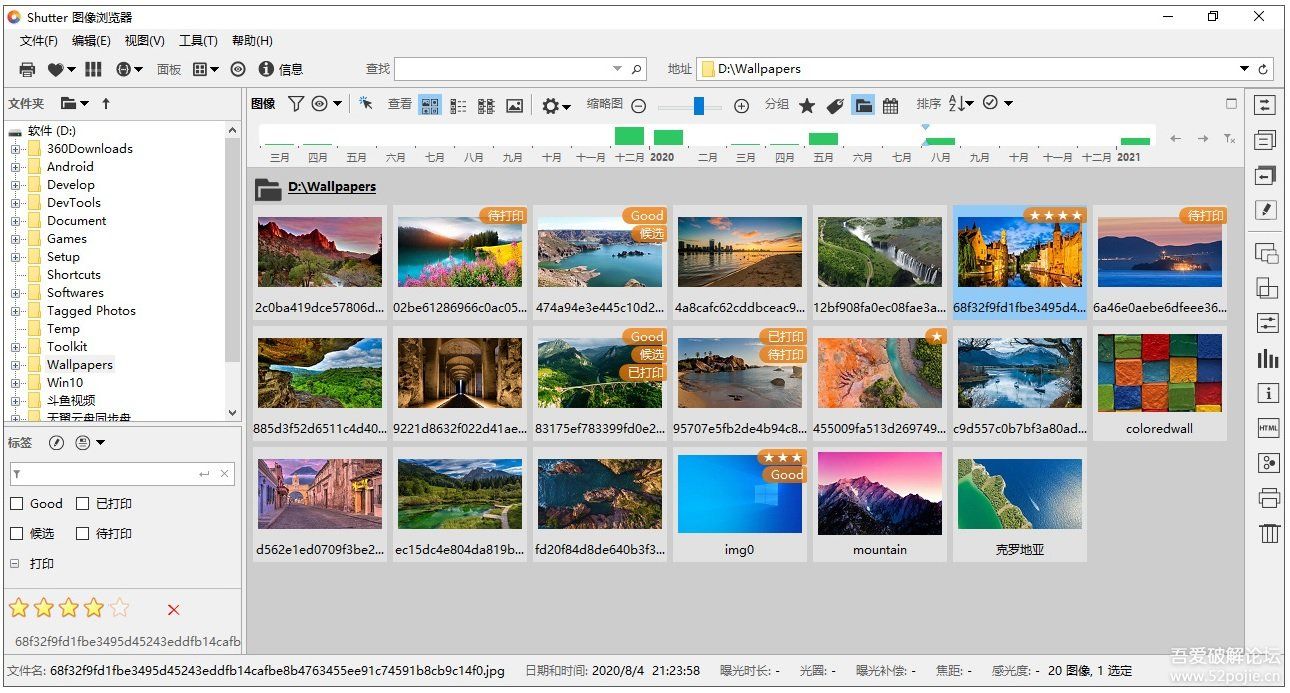
Task: Click the trash icon in right sidebar
Action: click(1269, 533)
